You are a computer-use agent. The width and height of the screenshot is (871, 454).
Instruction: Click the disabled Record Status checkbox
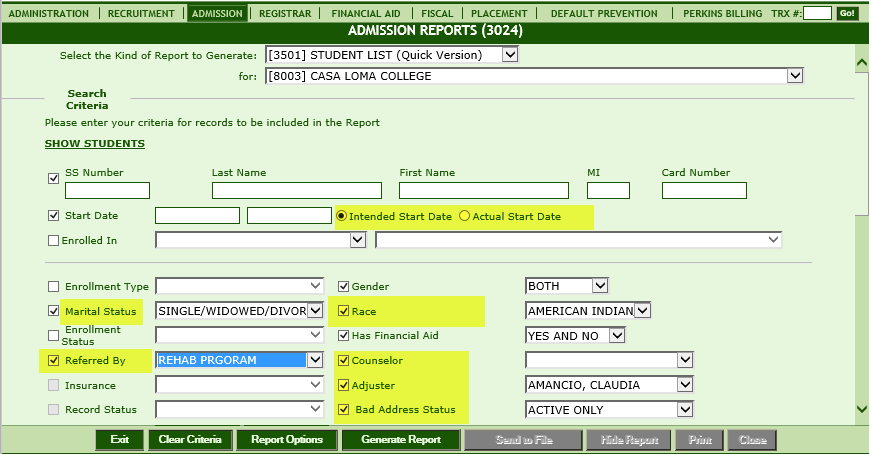53,410
